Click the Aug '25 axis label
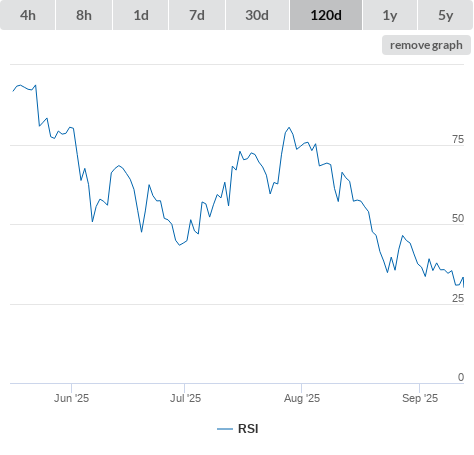The image size is (474, 455). pos(302,398)
